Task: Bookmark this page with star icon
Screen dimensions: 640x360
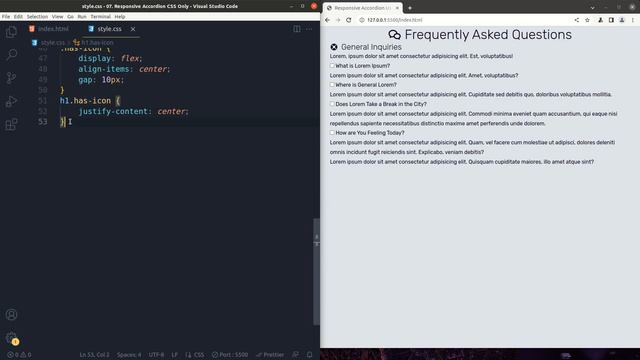Action: click(x=587, y=20)
